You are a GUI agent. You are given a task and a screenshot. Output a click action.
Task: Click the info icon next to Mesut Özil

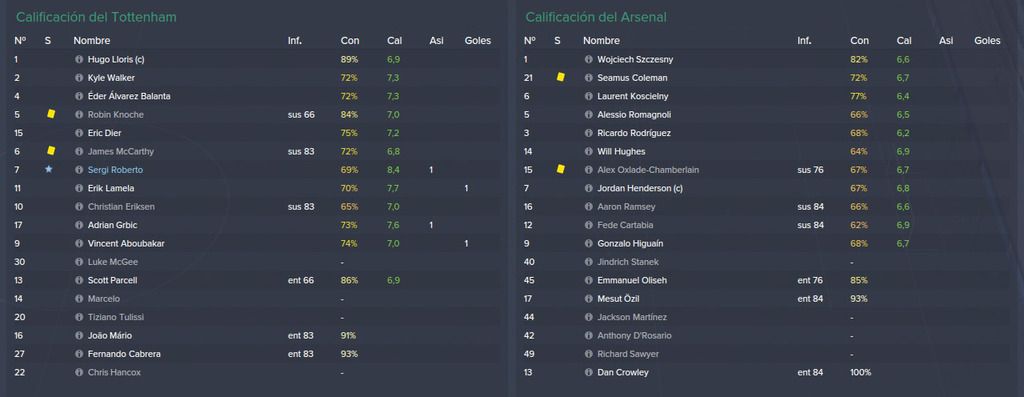(588, 298)
